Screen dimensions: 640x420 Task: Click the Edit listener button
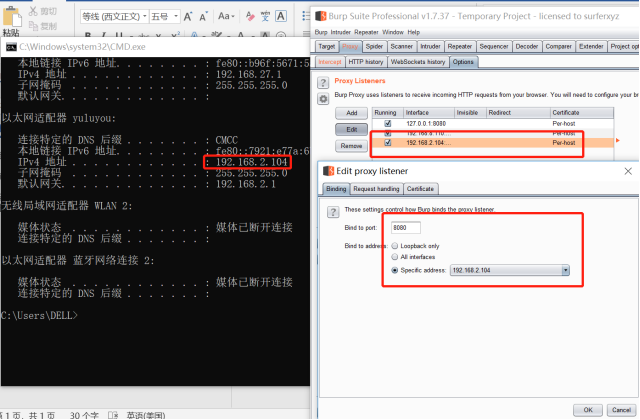(351, 129)
